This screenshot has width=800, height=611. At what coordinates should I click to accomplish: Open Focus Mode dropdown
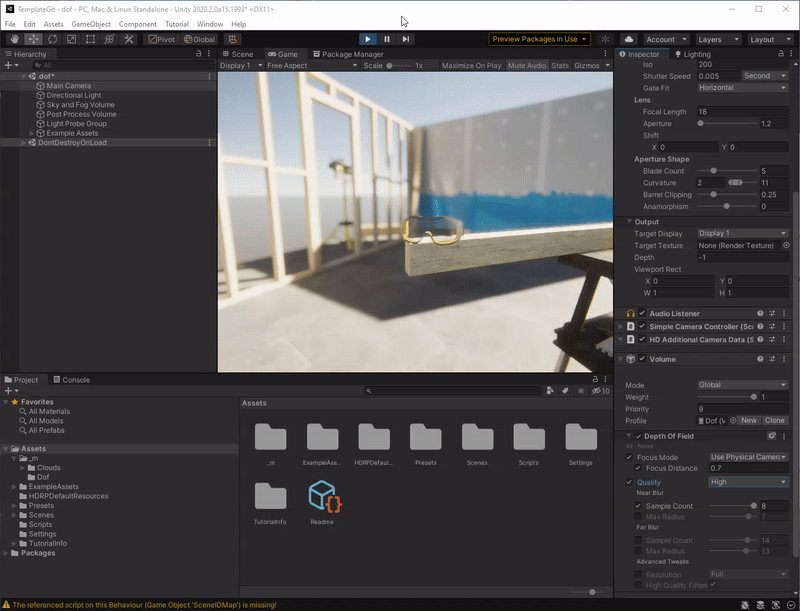pyautogui.click(x=748, y=457)
